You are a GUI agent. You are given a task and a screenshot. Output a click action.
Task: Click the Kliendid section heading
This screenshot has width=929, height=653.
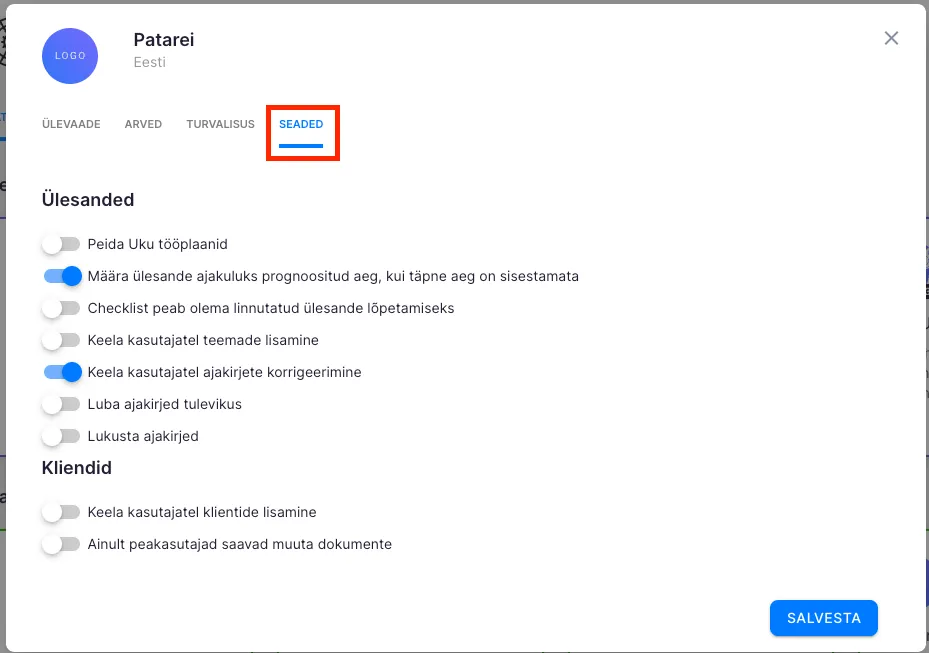77,468
